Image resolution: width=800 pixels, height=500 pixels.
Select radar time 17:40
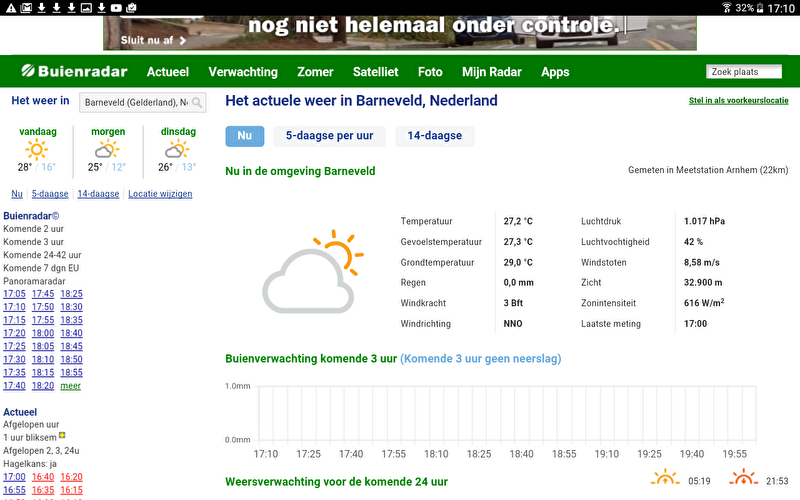(x=14, y=386)
